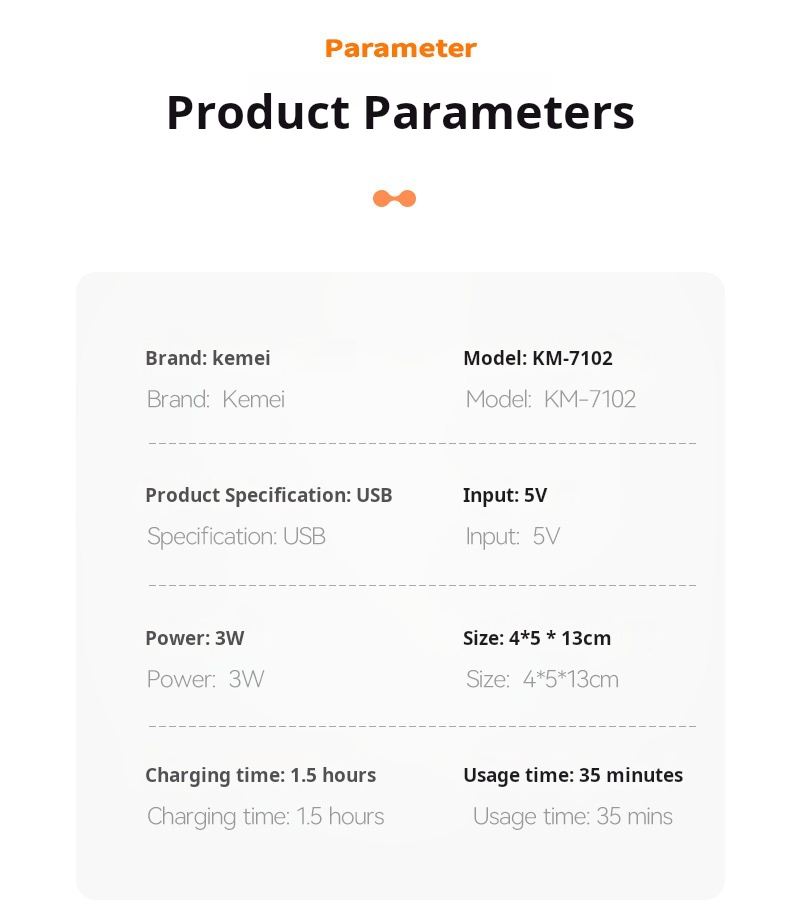Click the bold "Size: 4*5 * 13cm" label
790x921 pixels.
[x=537, y=638]
